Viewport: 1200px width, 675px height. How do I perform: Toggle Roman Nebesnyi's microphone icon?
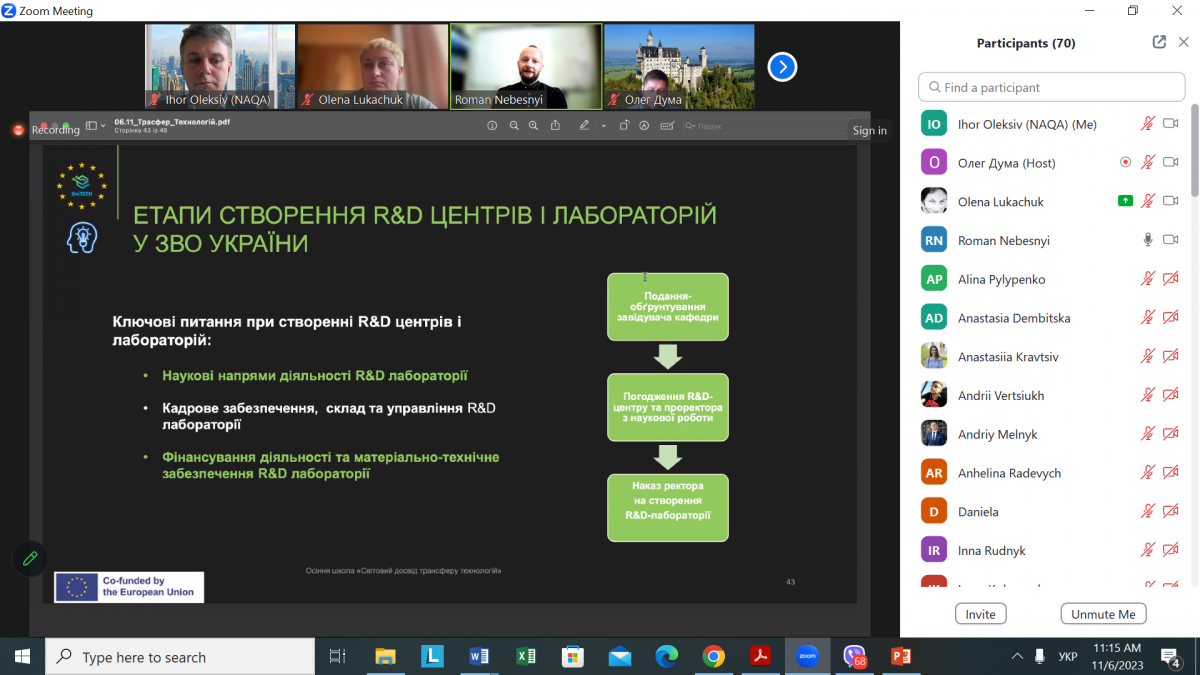point(1148,240)
